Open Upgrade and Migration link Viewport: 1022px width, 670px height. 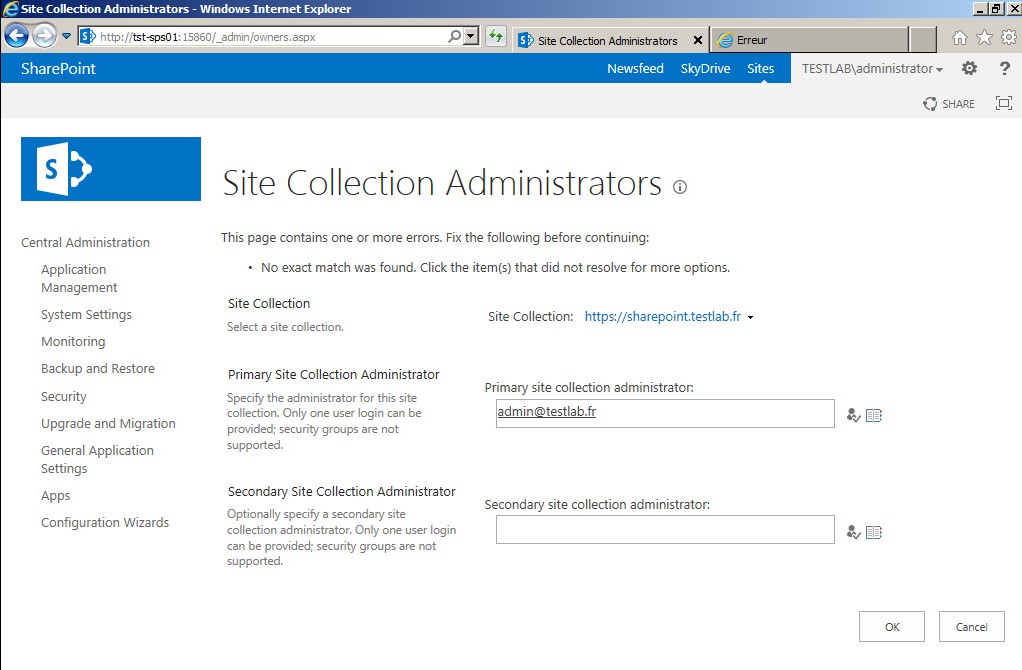(x=108, y=423)
